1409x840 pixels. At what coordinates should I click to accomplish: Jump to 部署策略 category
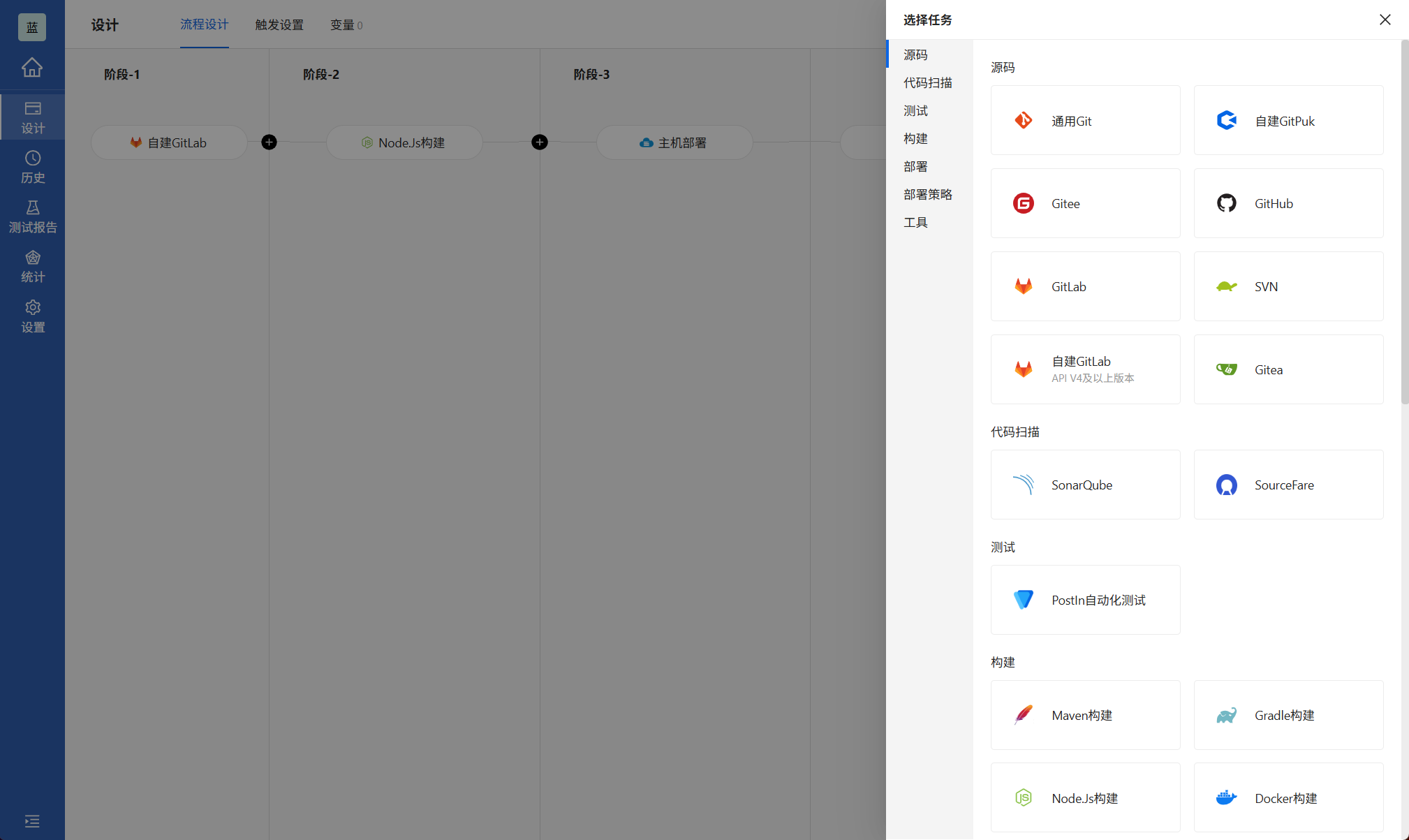click(927, 195)
